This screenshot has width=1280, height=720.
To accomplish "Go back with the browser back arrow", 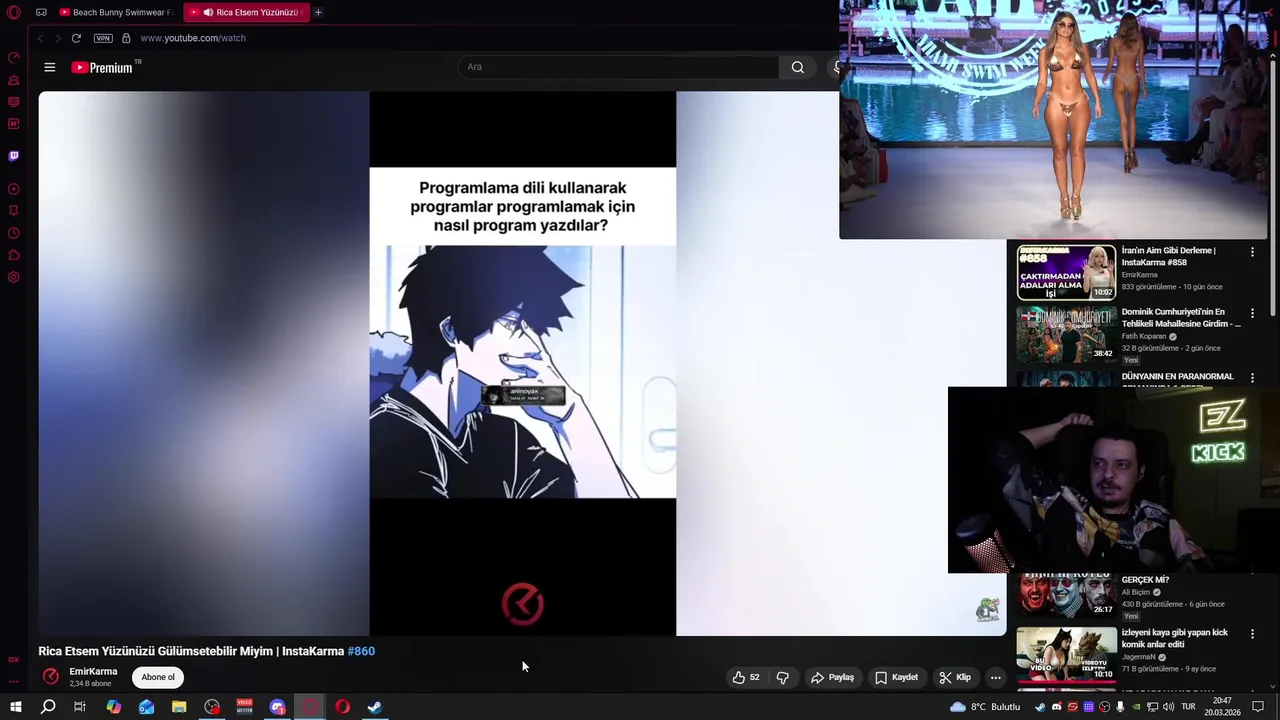I will tap(40, 38).
